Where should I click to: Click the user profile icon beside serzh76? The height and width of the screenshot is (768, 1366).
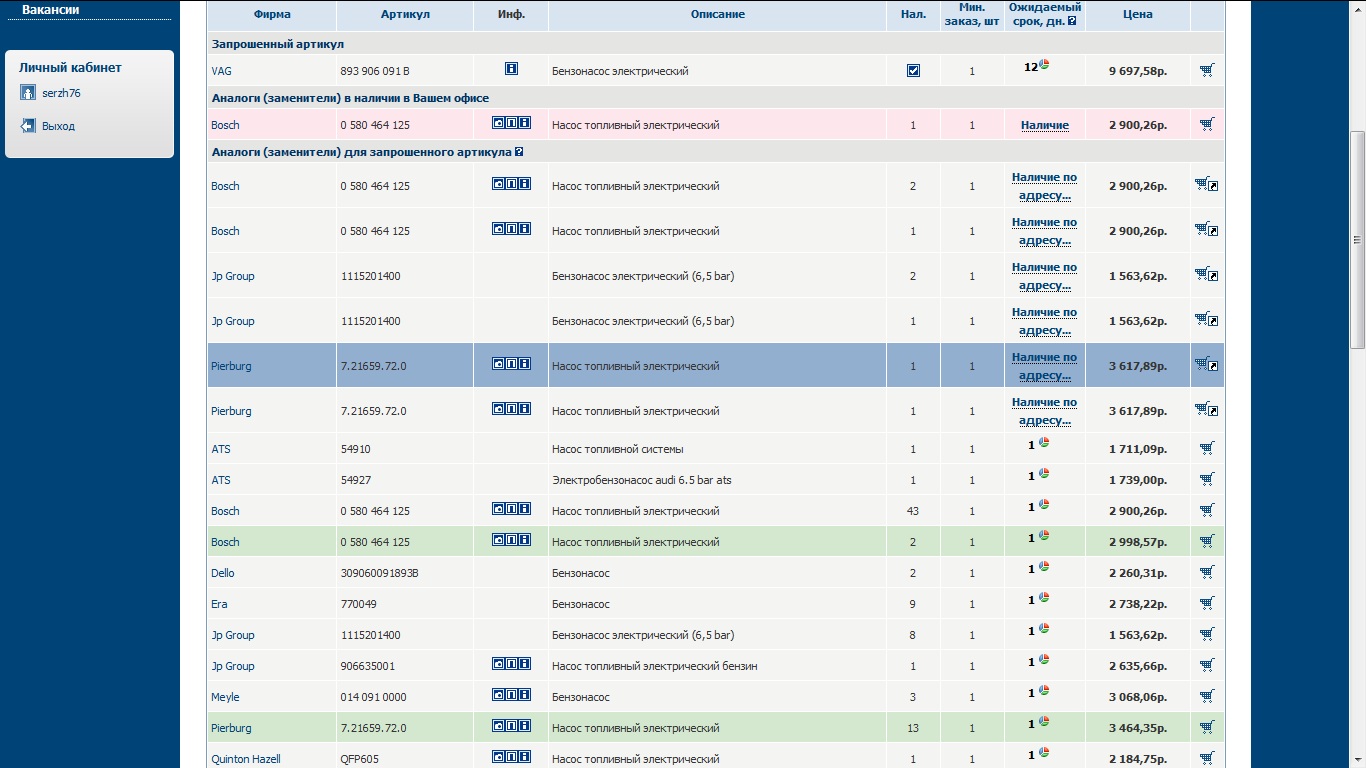(28, 93)
